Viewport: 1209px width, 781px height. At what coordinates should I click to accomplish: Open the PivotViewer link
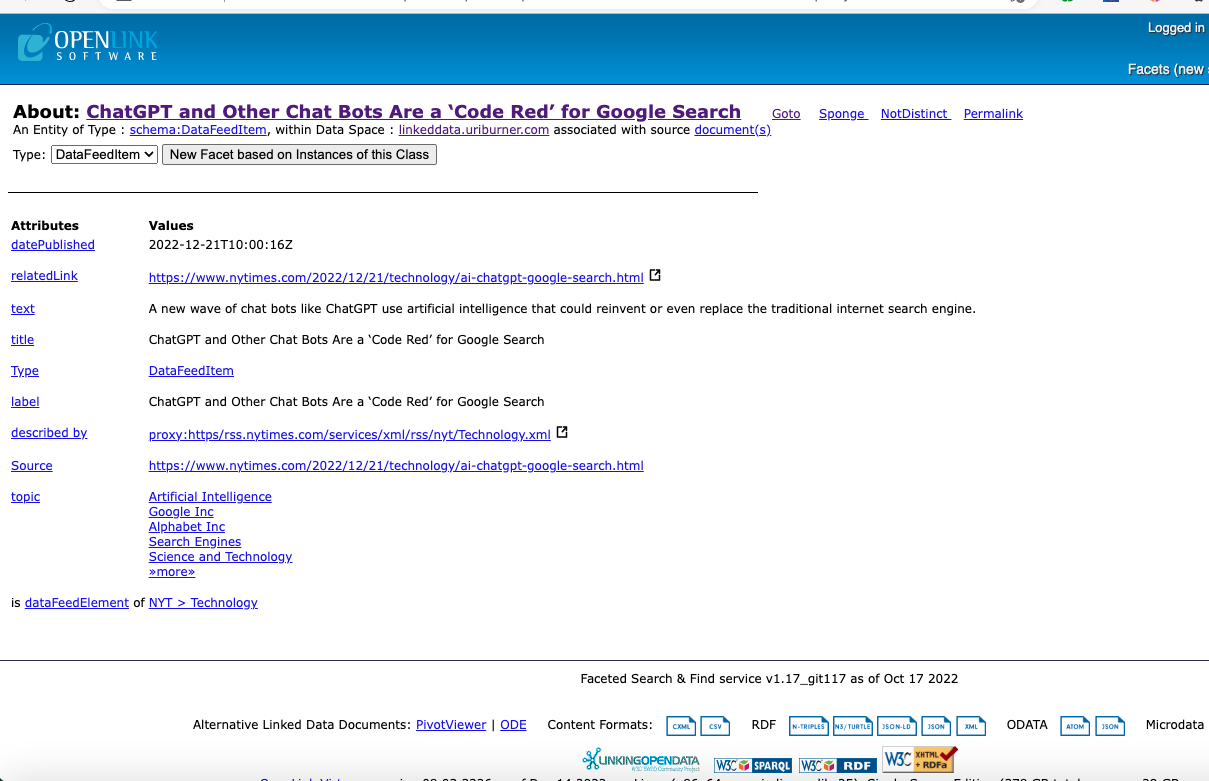point(451,725)
